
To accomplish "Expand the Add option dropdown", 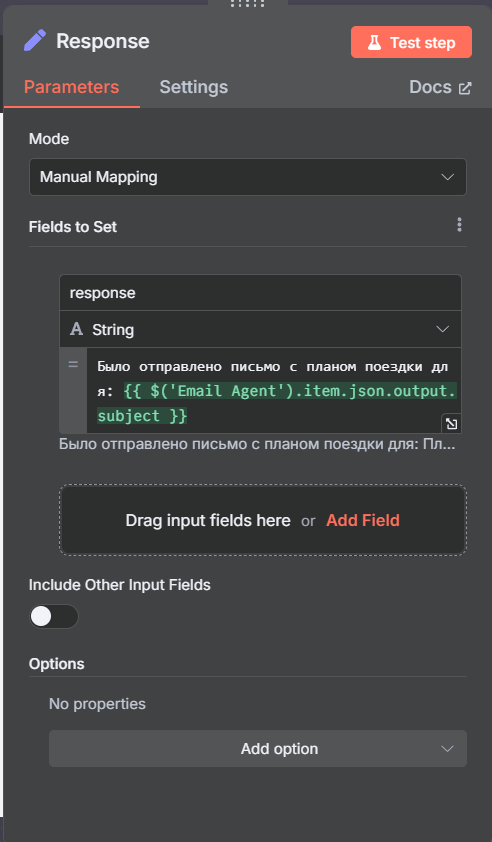I will click(x=258, y=748).
